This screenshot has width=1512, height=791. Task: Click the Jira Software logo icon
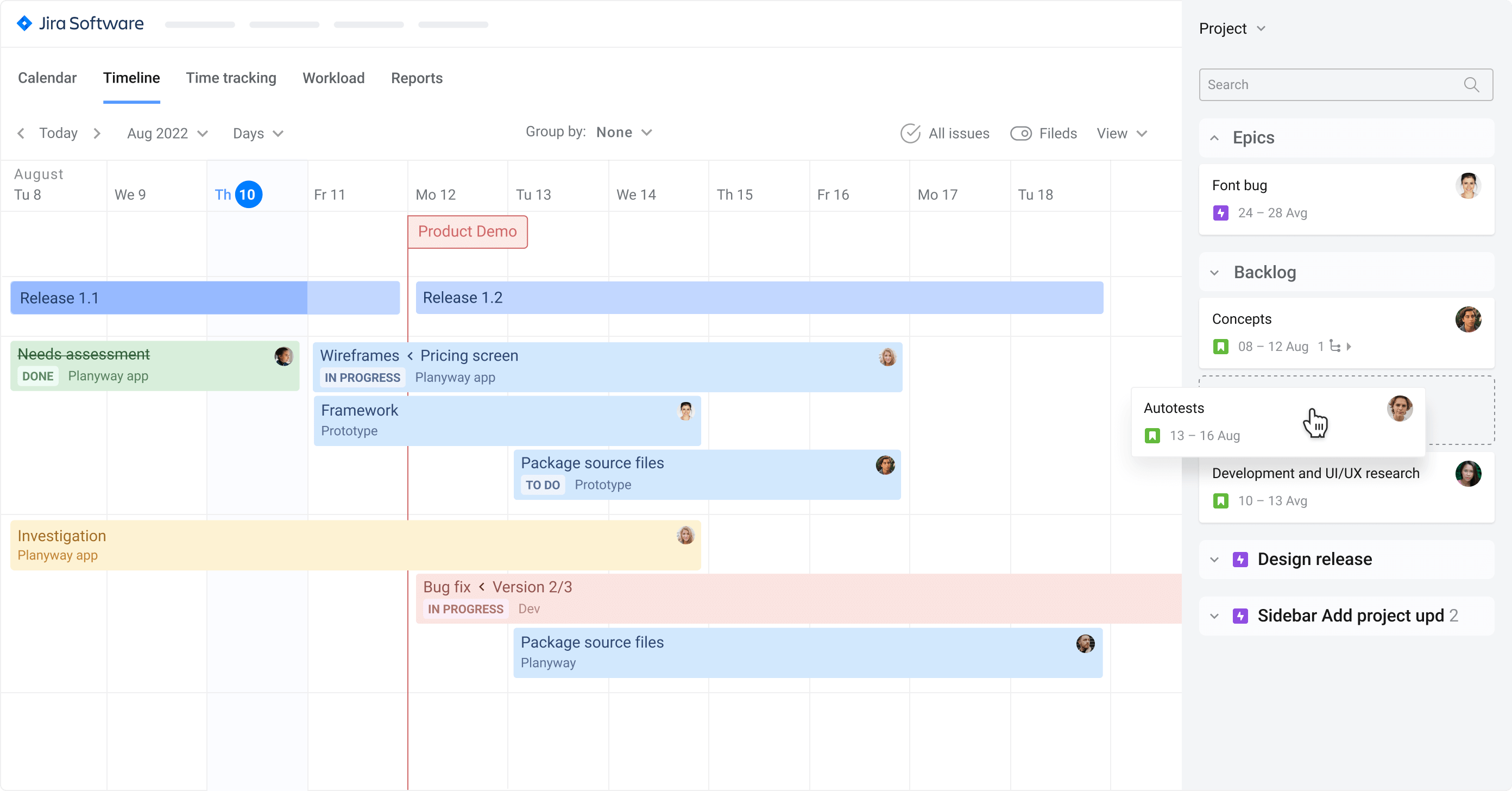[24, 23]
